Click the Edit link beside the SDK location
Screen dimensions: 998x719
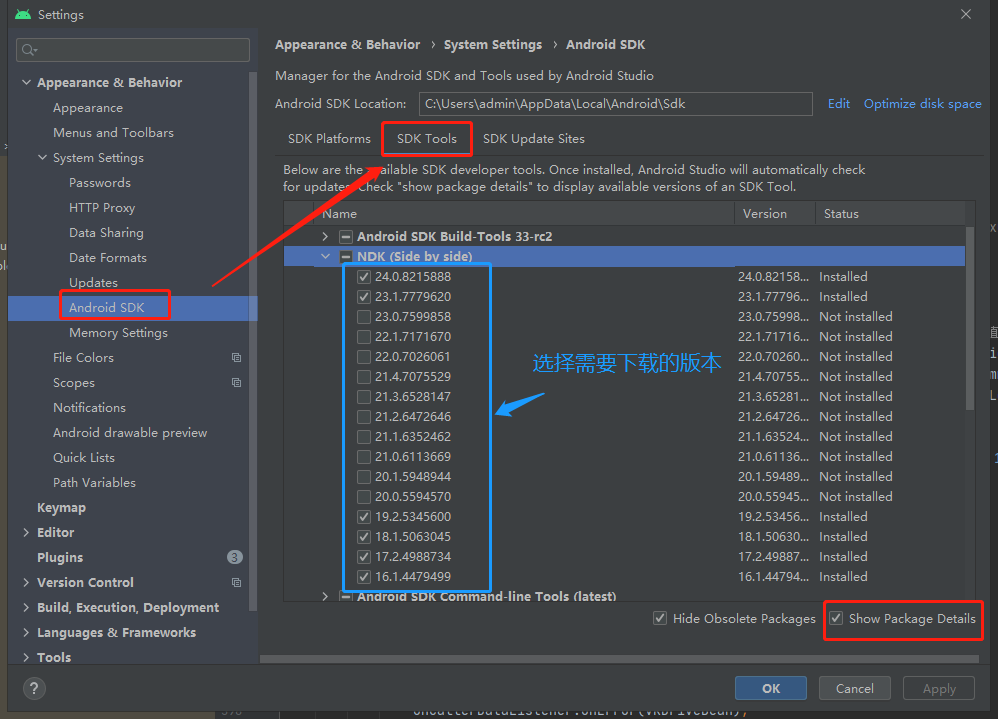(838, 103)
